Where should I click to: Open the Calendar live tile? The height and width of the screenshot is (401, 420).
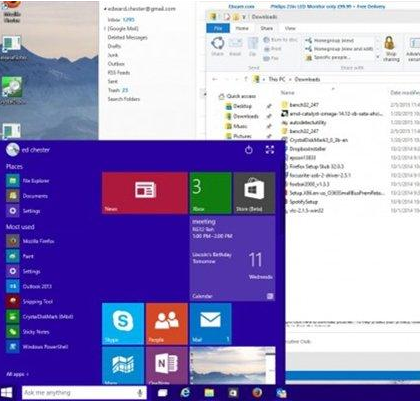[x=233, y=258]
